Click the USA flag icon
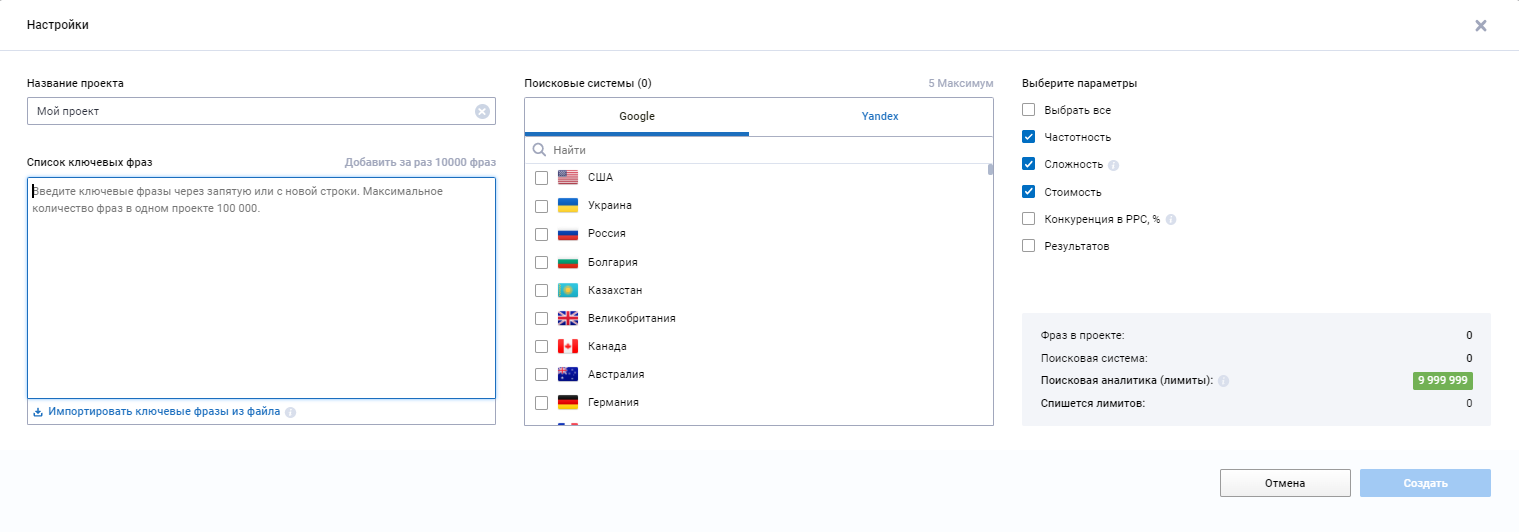1519x532 pixels. [568, 177]
